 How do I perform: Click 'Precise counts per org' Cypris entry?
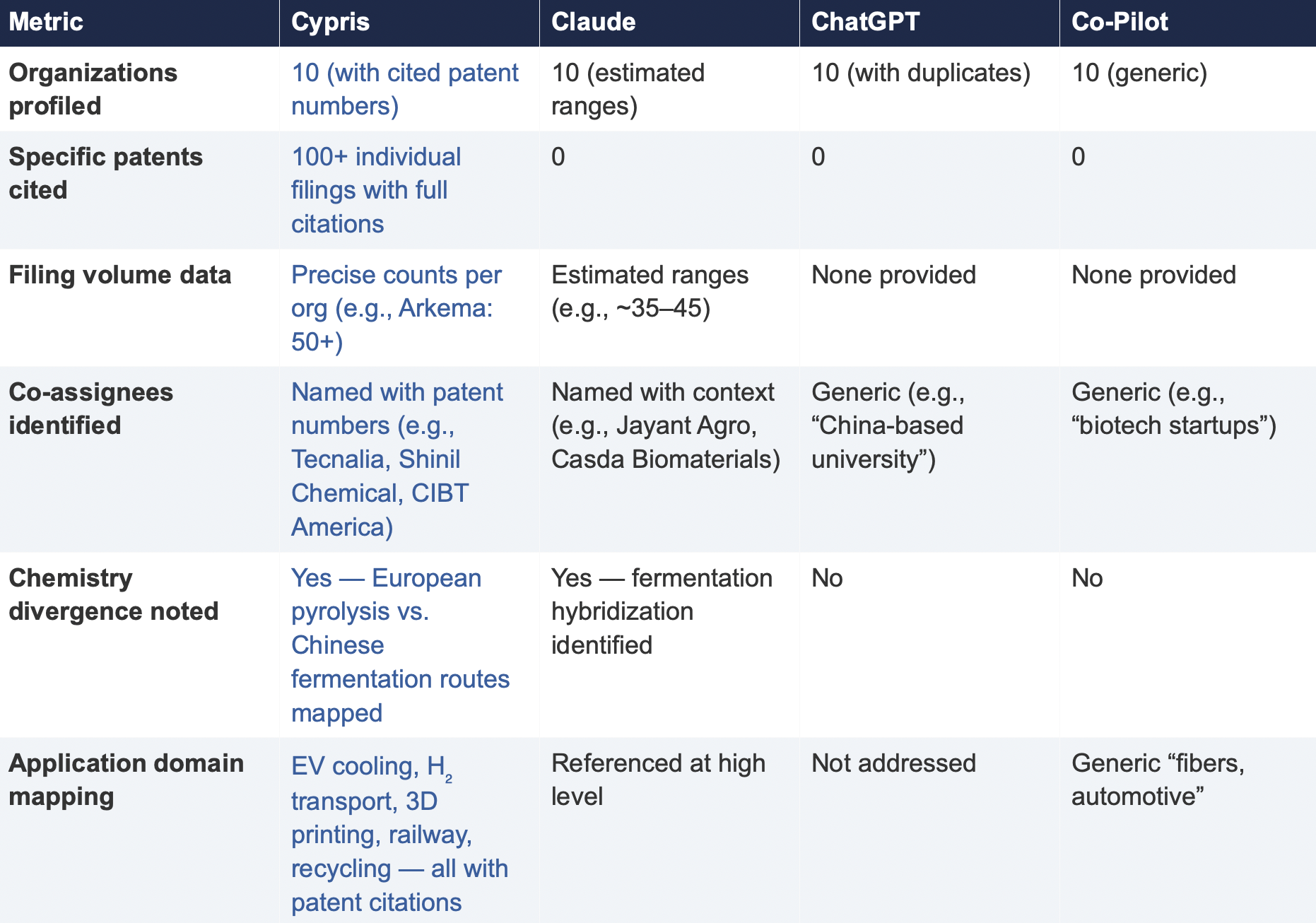[396, 307]
